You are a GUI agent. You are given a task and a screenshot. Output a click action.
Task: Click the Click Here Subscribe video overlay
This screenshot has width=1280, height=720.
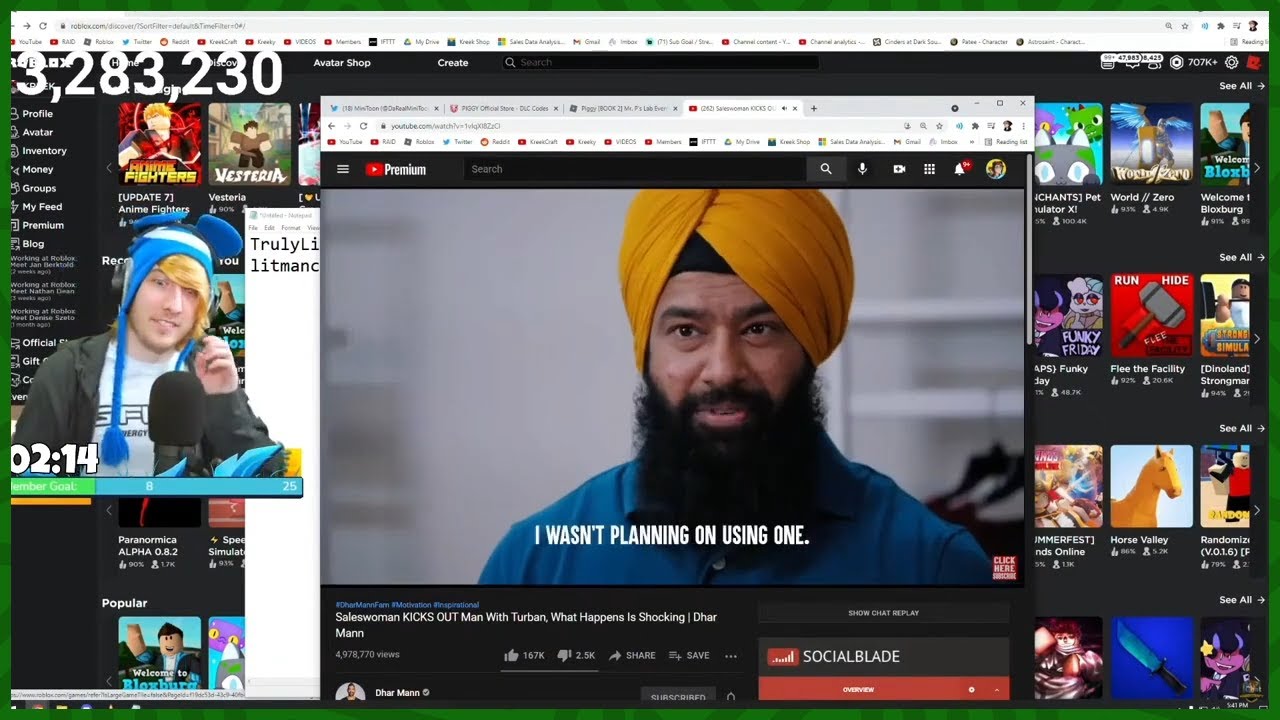click(x=1004, y=567)
